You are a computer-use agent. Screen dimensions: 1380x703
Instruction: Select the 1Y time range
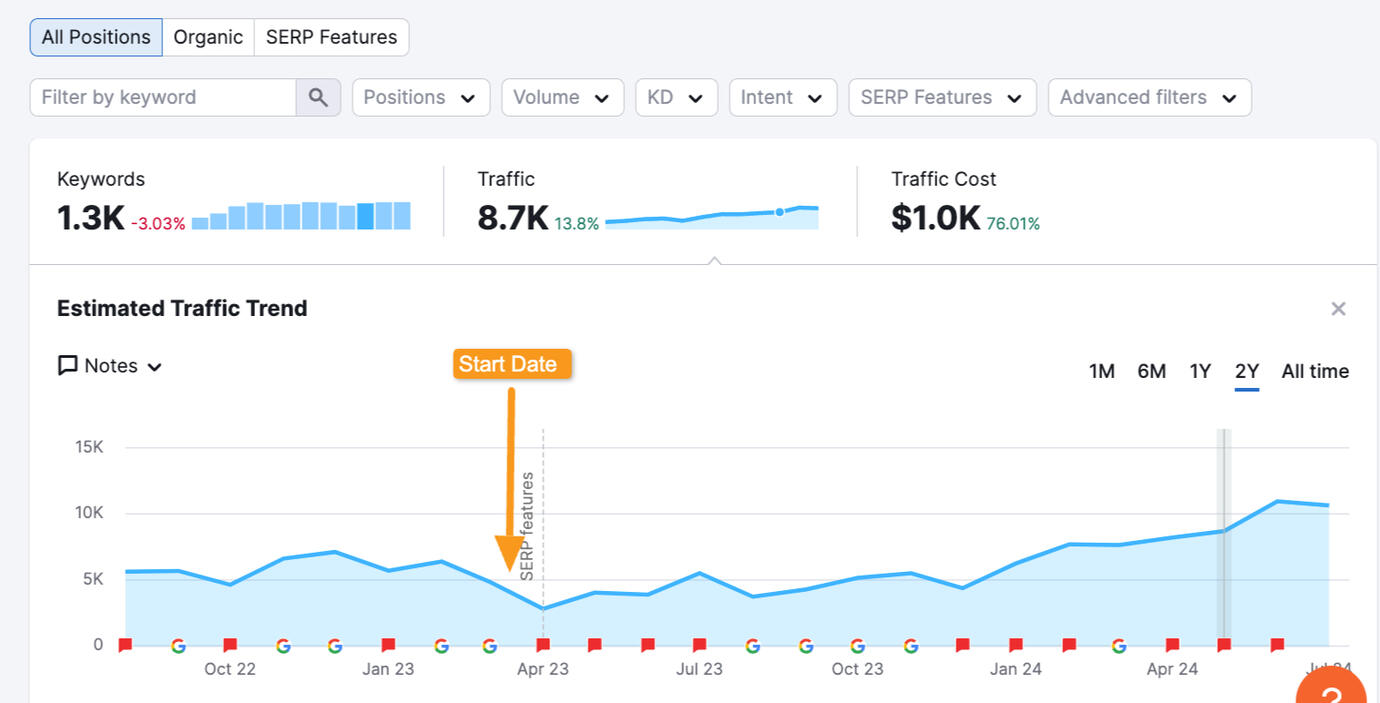point(1200,371)
